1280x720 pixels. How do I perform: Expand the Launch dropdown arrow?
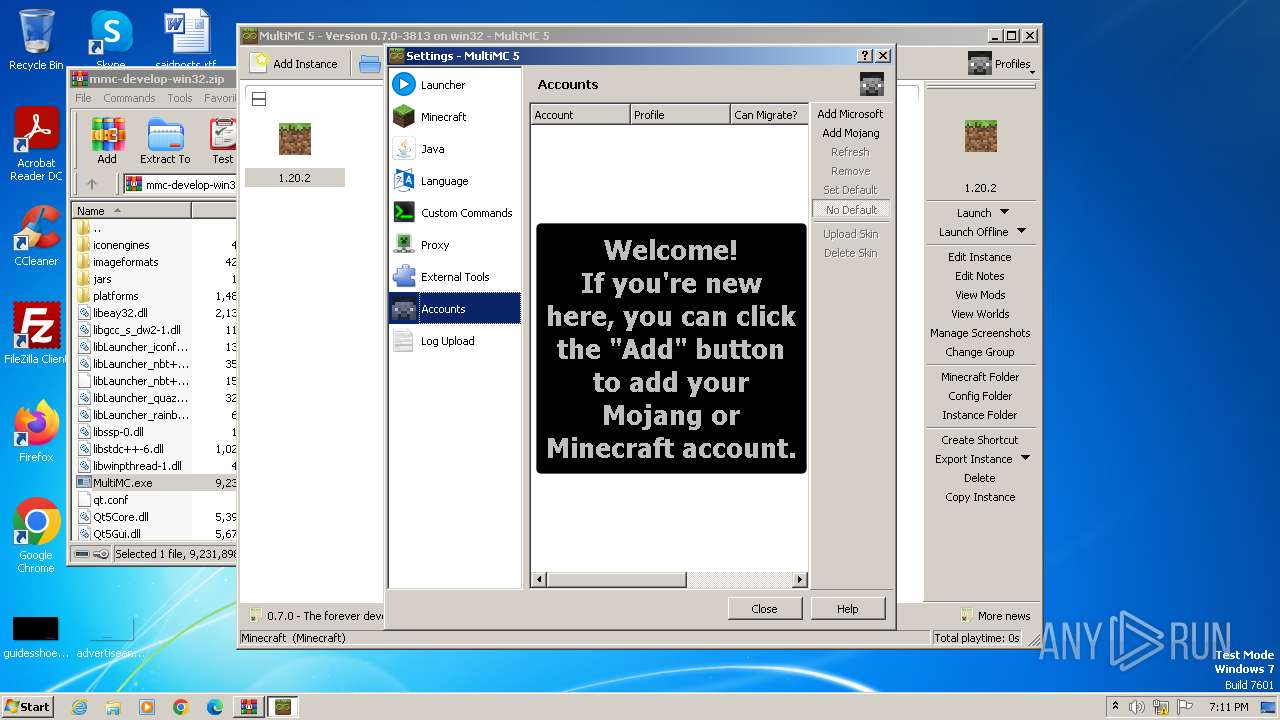(1005, 212)
